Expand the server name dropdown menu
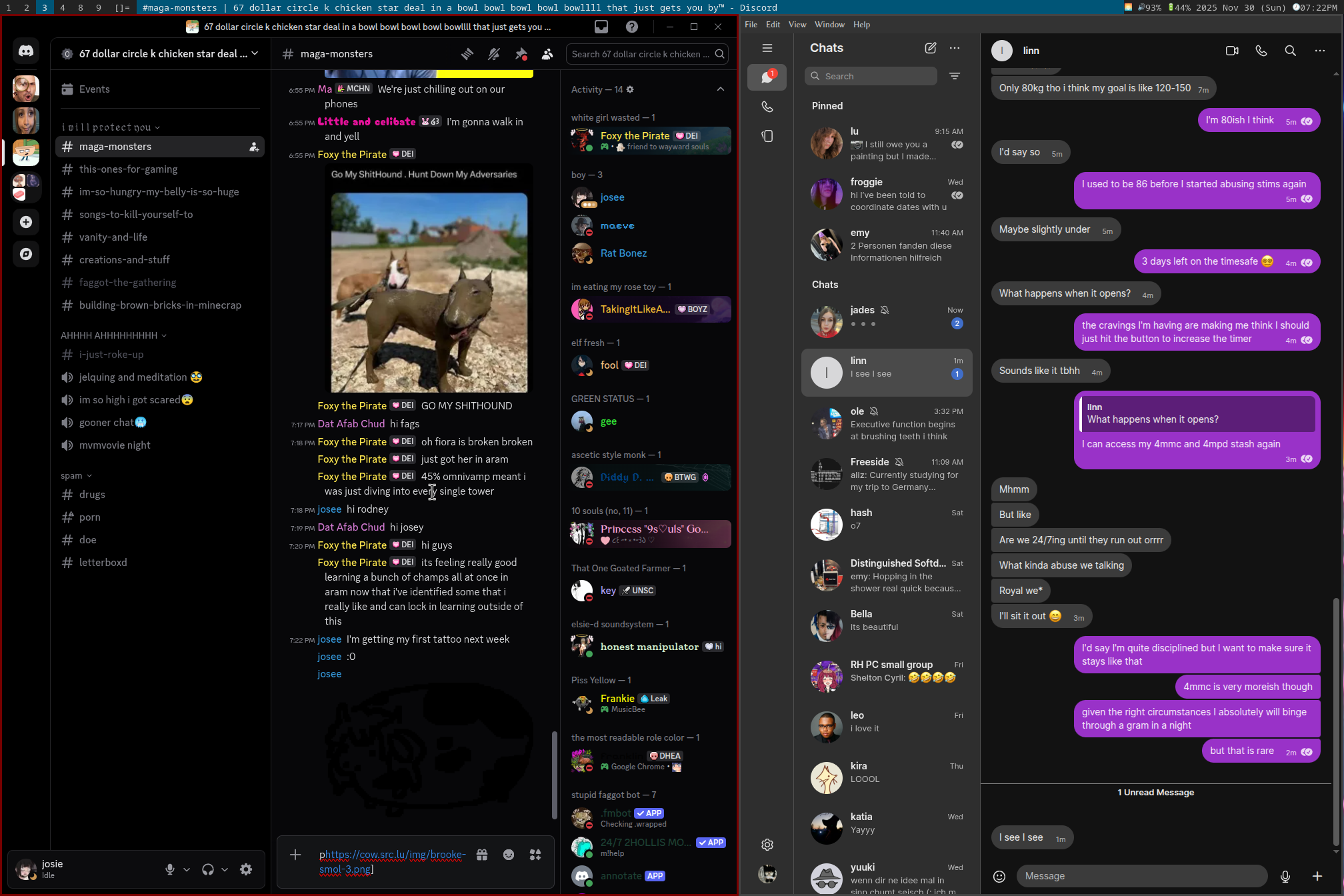 (x=255, y=53)
